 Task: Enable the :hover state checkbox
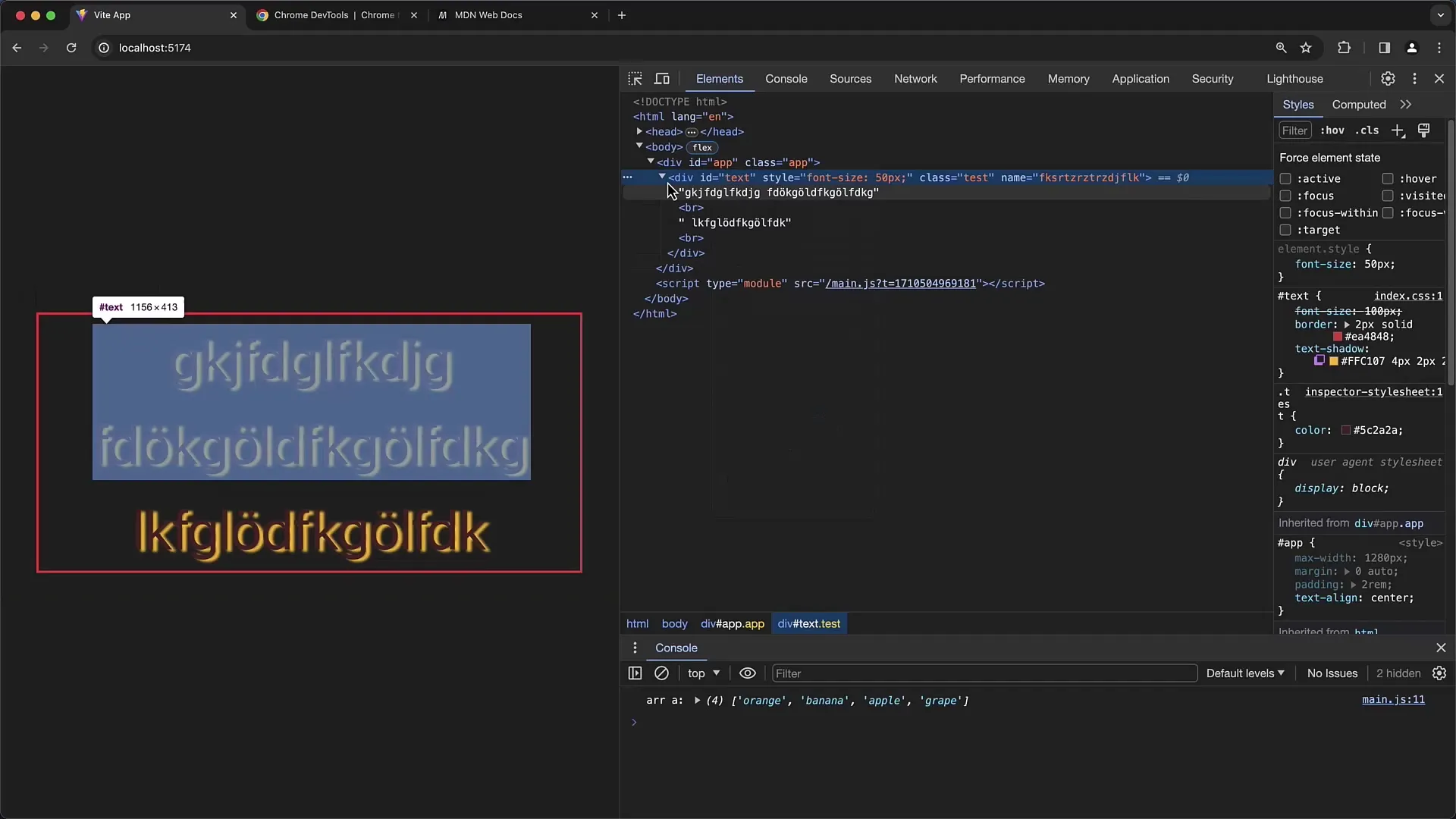click(x=1388, y=179)
